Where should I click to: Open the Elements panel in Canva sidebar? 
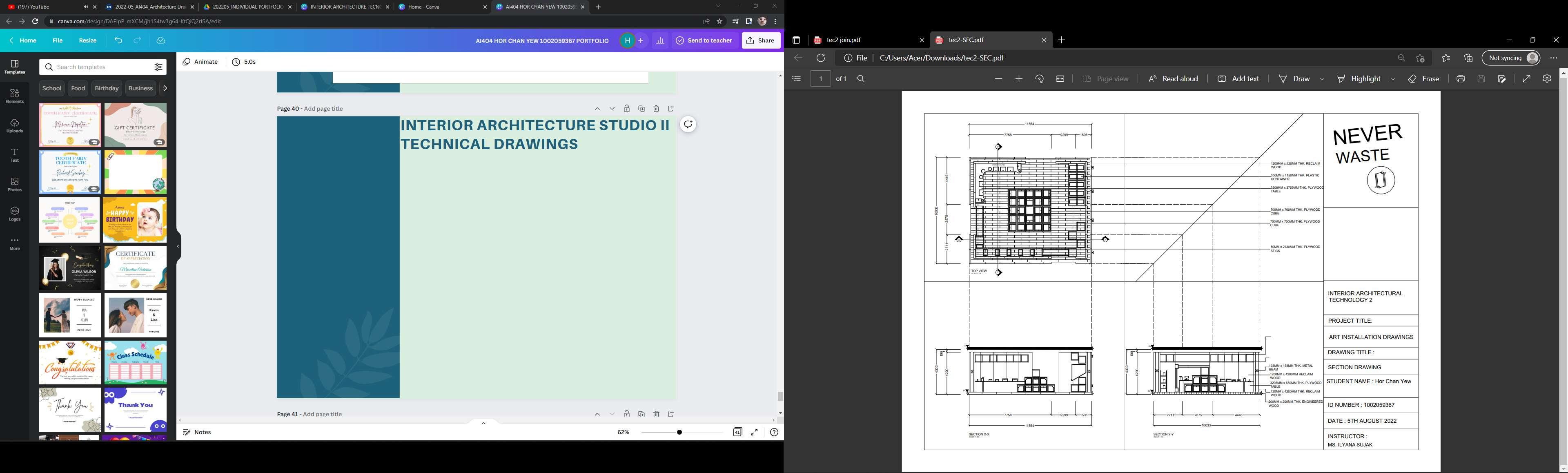pyautogui.click(x=15, y=96)
